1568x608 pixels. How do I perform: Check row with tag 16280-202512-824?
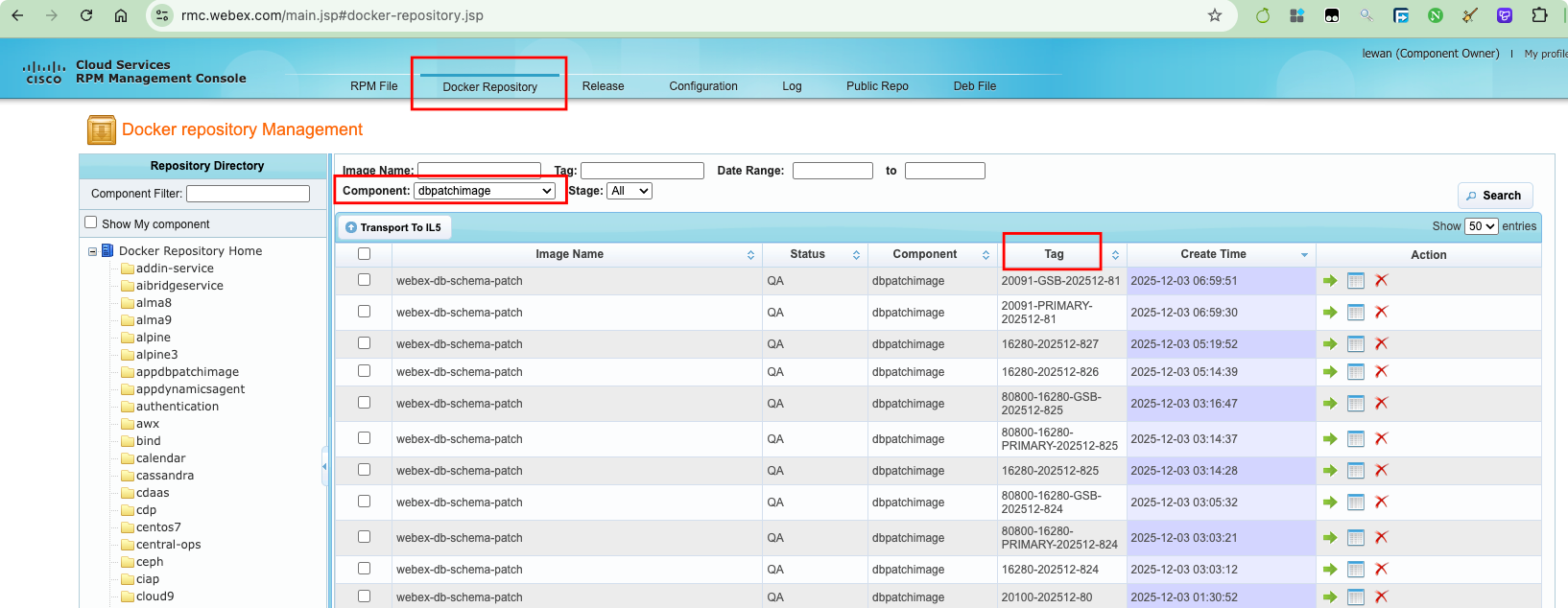(x=364, y=569)
